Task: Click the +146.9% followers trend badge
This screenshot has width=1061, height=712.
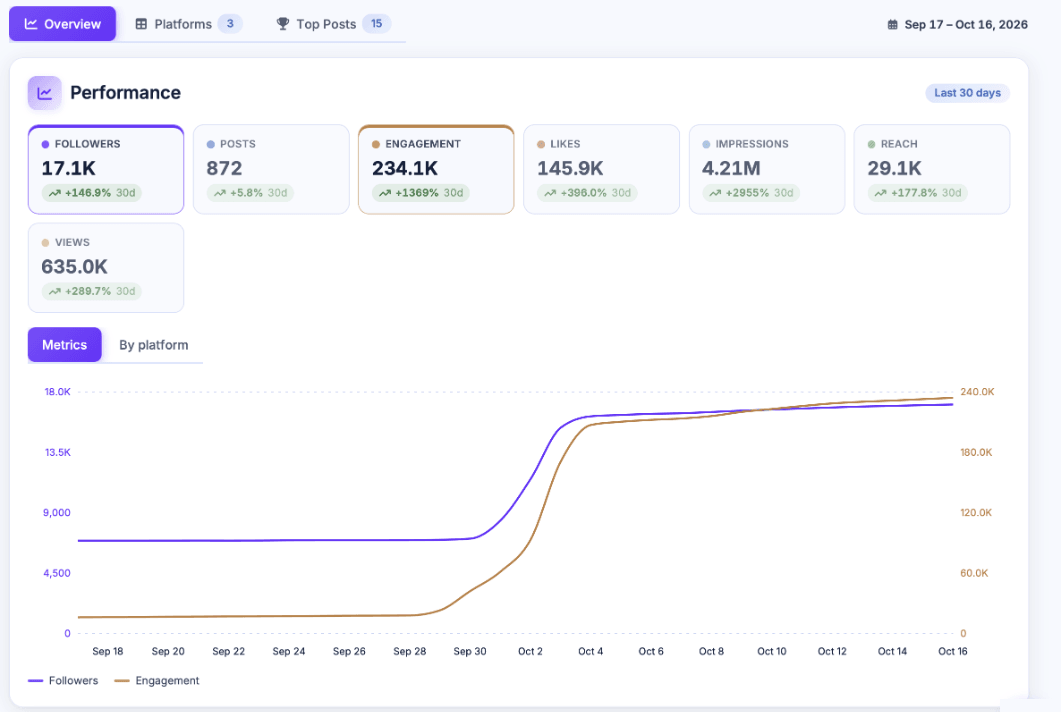Action: pyautogui.click(x=91, y=193)
